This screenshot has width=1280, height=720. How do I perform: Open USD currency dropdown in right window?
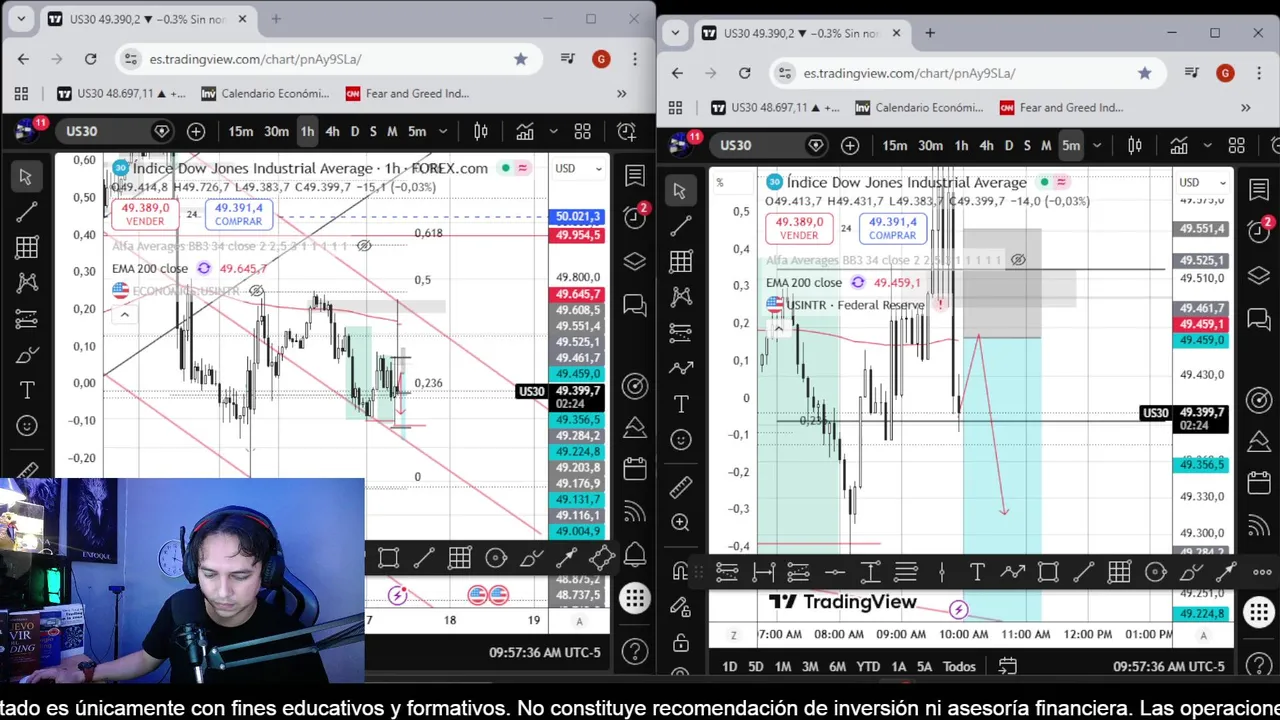click(x=1203, y=183)
